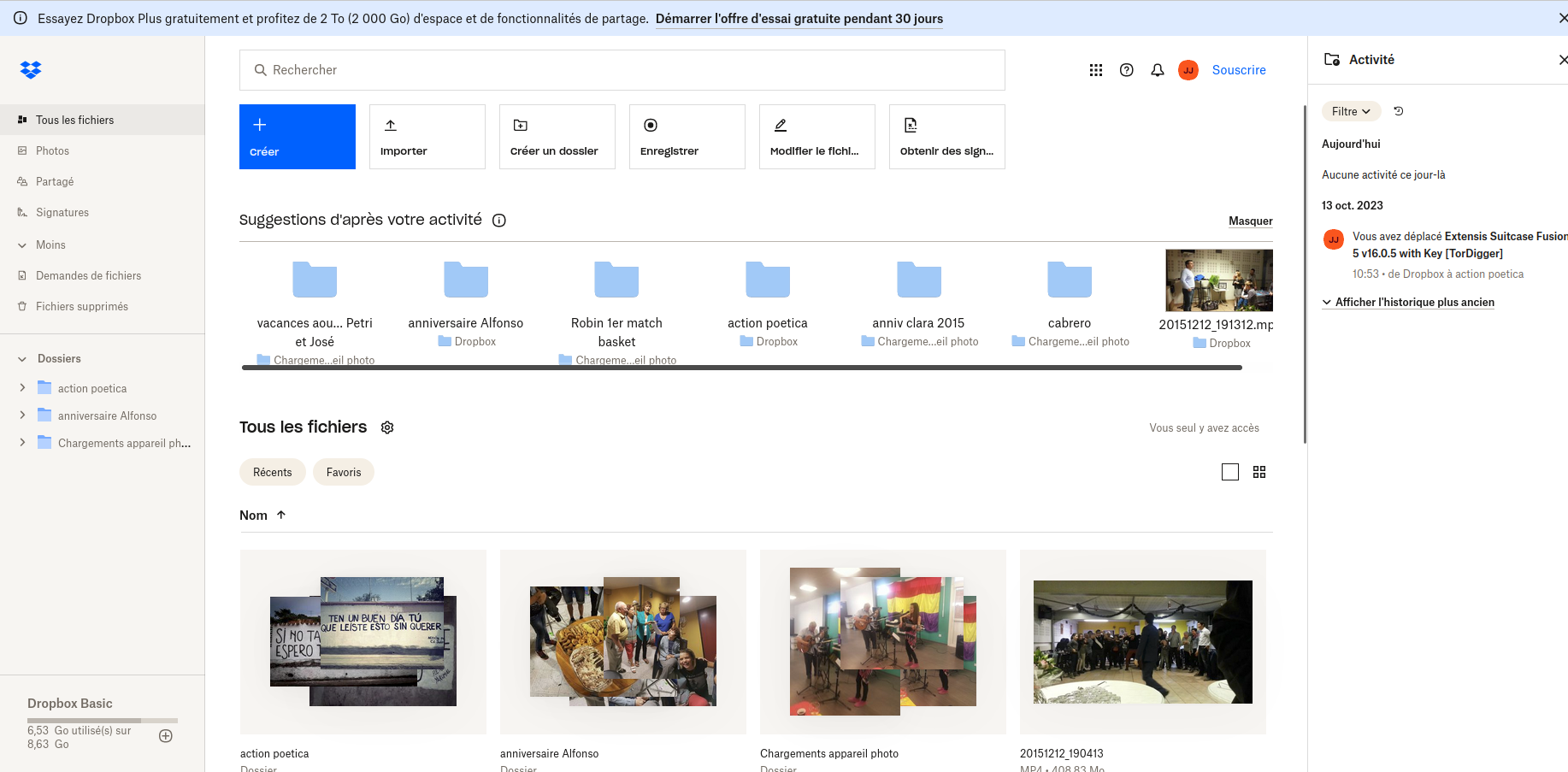Image resolution: width=1568 pixels, height=772 pixels.
Task: Click Chargements appareil folder icon in sidebar
Action: click(44, 443)
